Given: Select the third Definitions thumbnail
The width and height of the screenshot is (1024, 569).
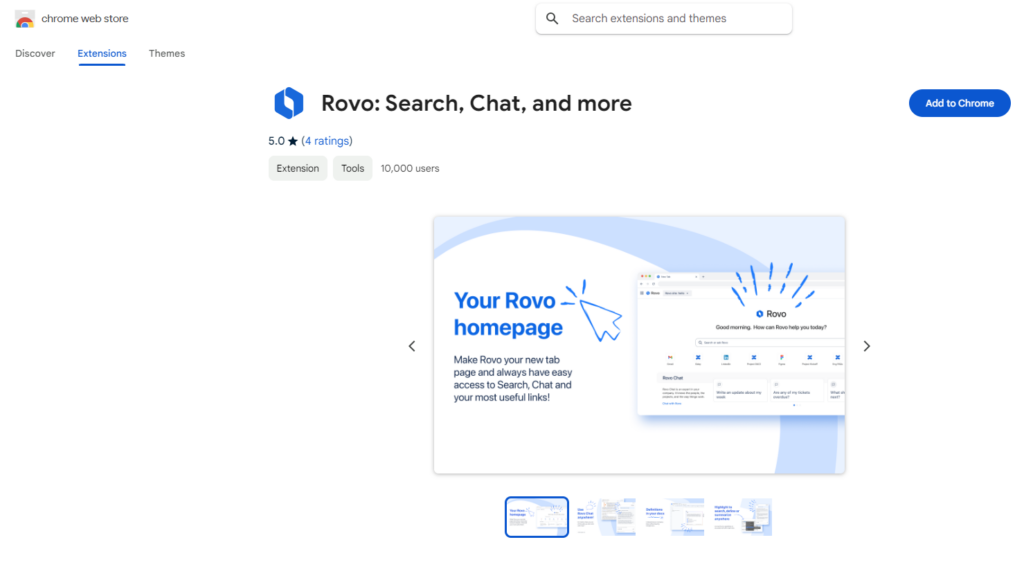Looking at the screenshot, I should tap(674, 517).
